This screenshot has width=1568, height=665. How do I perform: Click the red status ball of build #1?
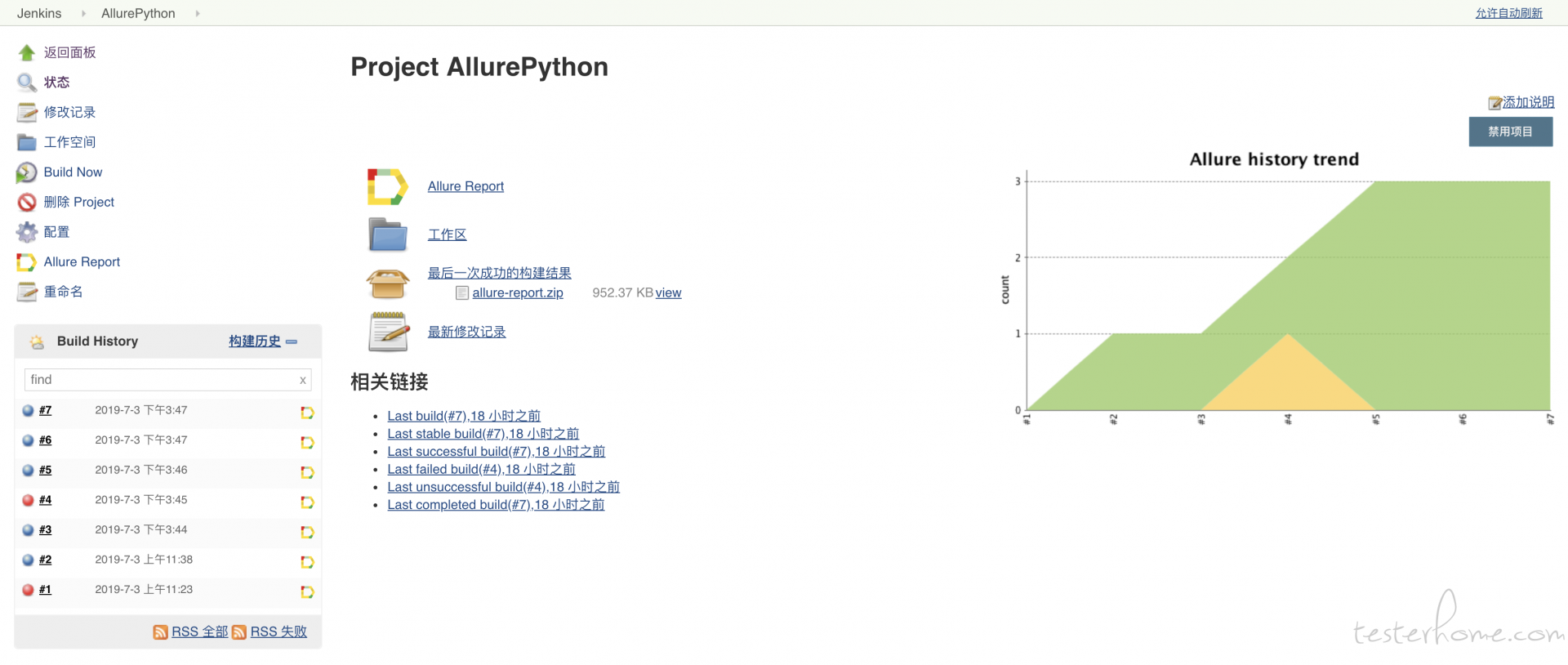tap(28, 590)
